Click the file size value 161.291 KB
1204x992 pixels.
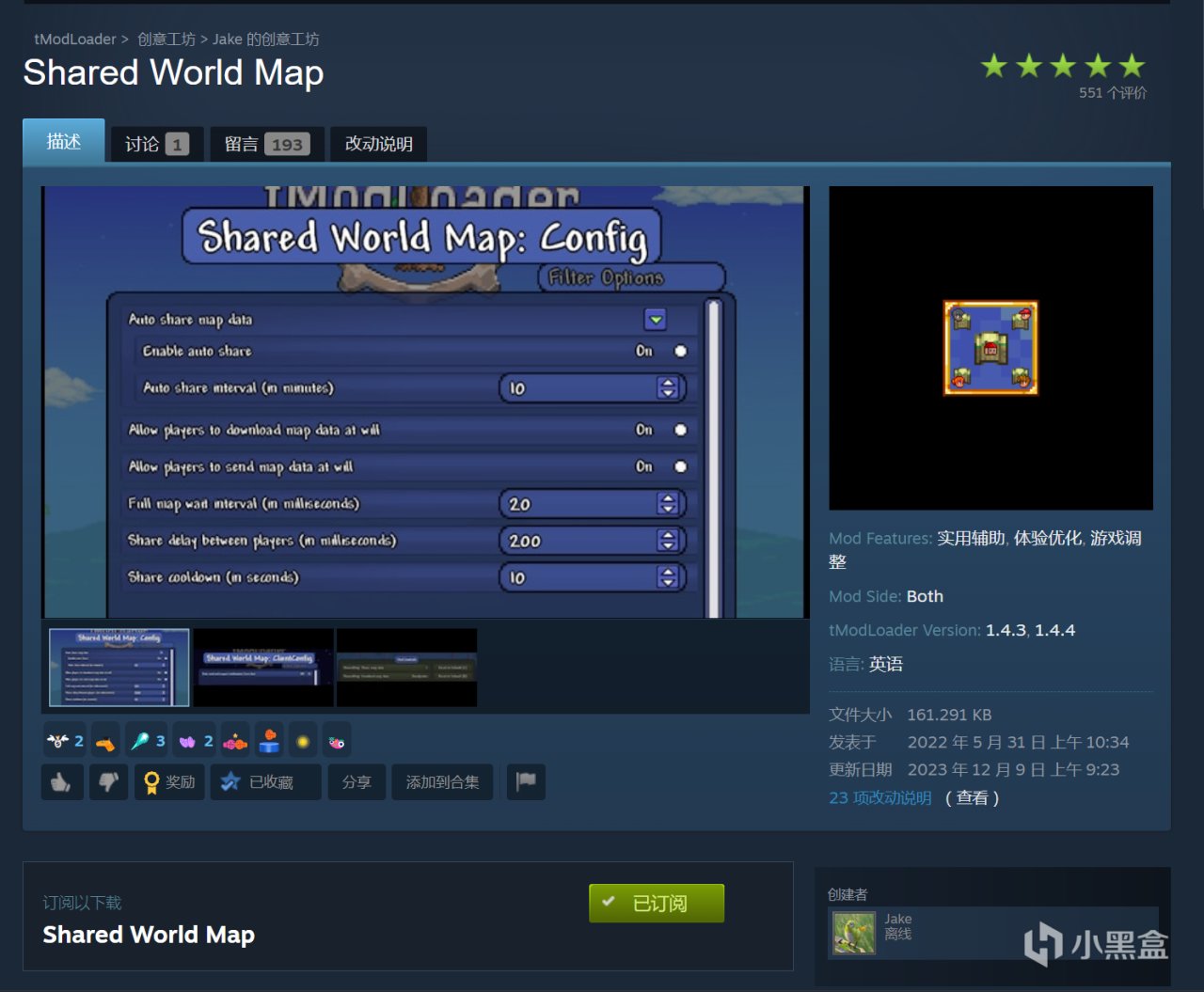click(949, 715)
